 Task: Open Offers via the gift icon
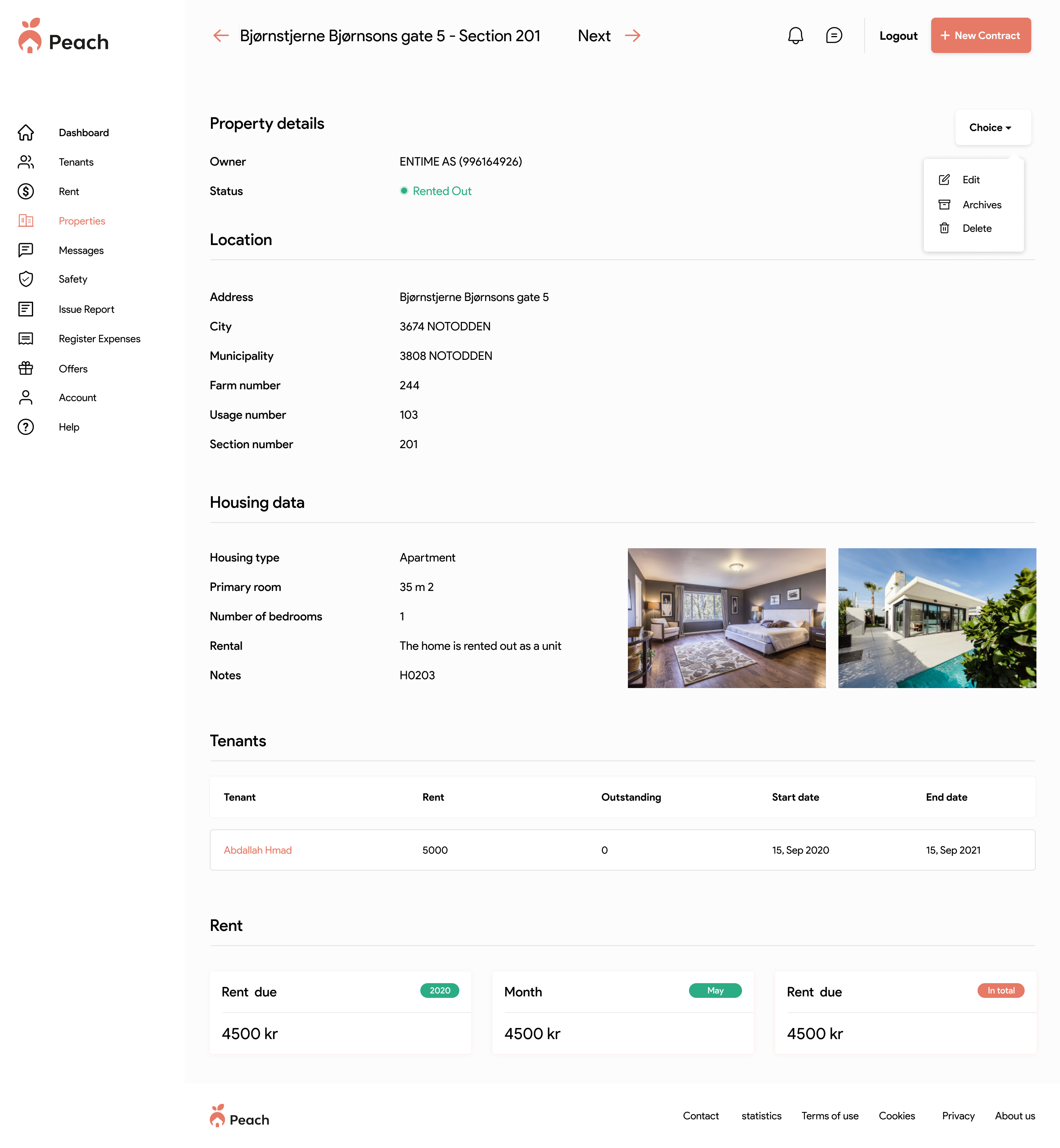pos(26,368)
